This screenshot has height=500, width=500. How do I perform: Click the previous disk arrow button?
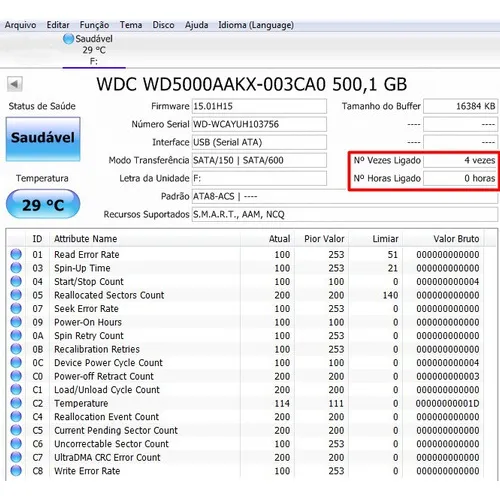click(15, 84)
